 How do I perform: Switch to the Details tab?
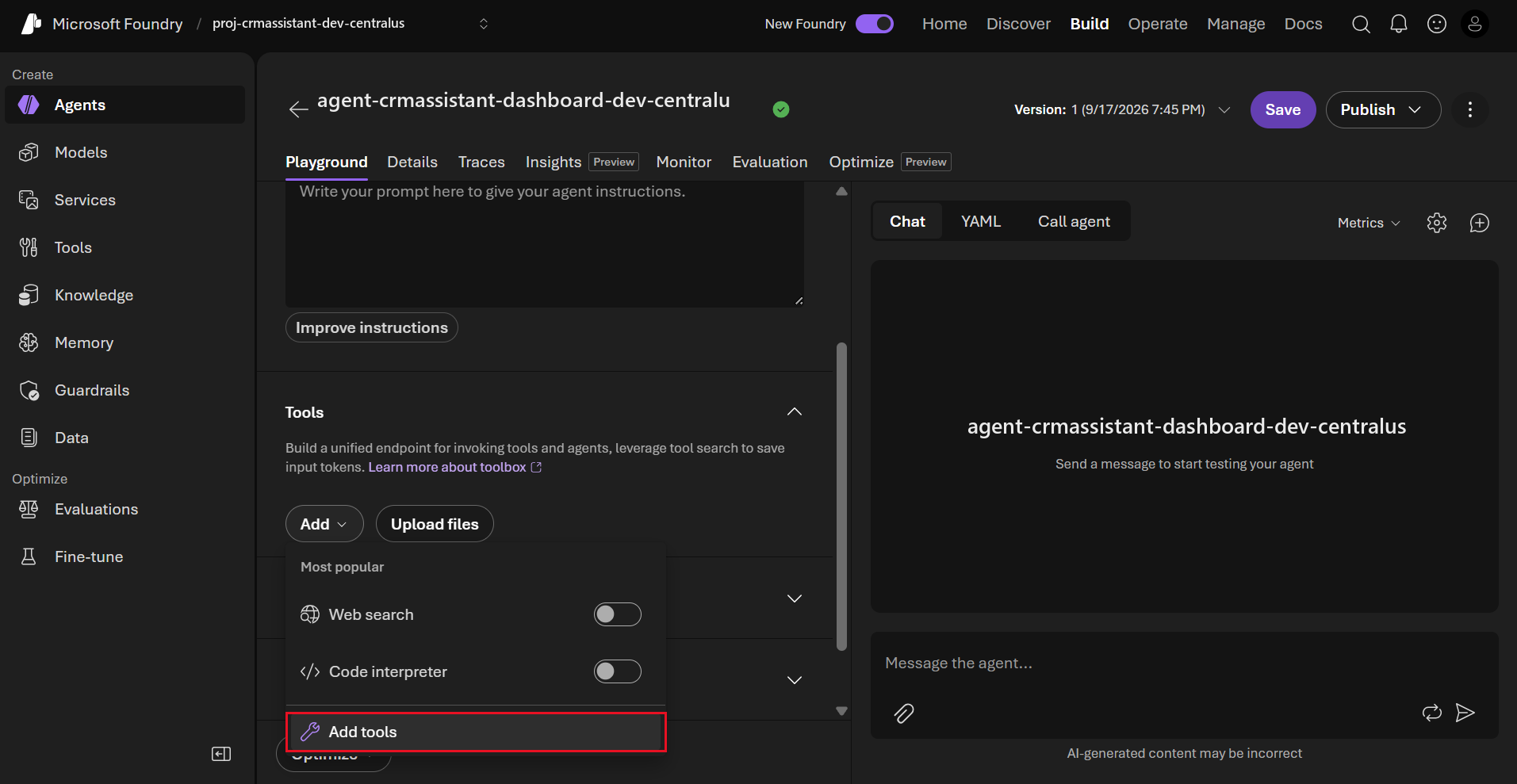tap(412, 162)
